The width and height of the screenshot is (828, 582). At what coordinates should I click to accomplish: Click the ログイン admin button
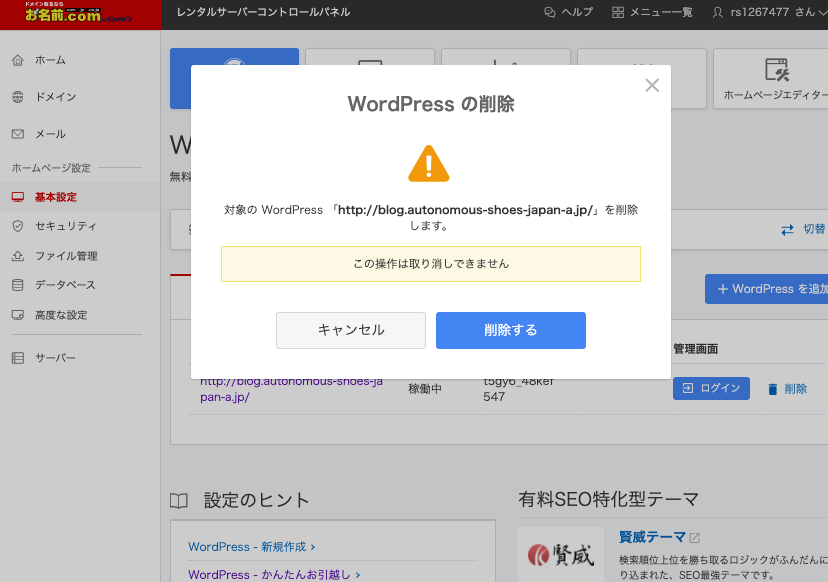[711, 389]
